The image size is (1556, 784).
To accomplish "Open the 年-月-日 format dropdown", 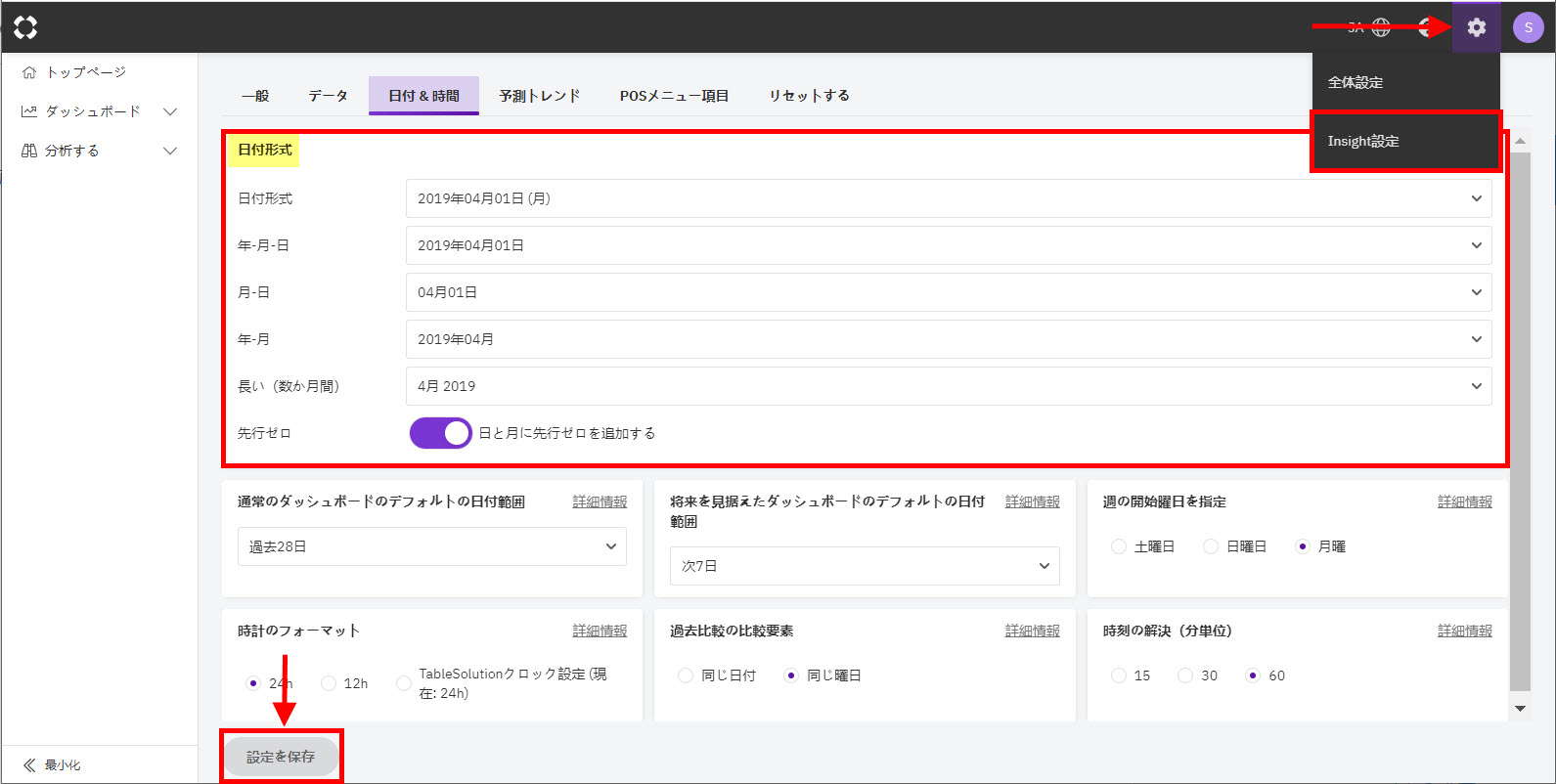I will pyautogui.click(x=949, y=245).
